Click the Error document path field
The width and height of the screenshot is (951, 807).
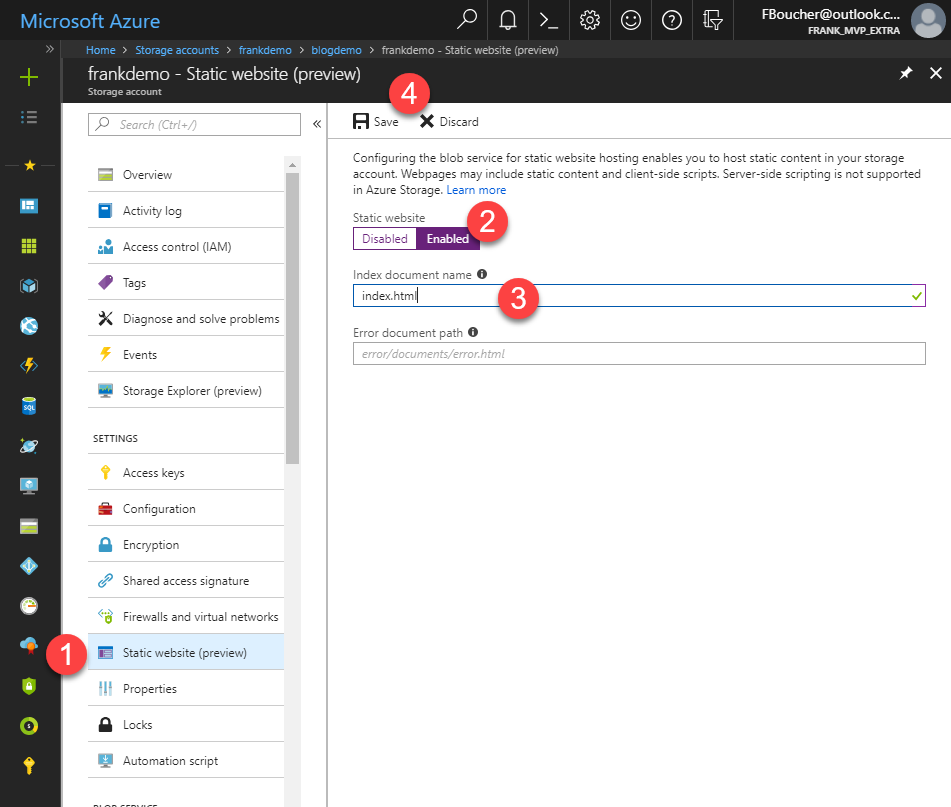638,354
